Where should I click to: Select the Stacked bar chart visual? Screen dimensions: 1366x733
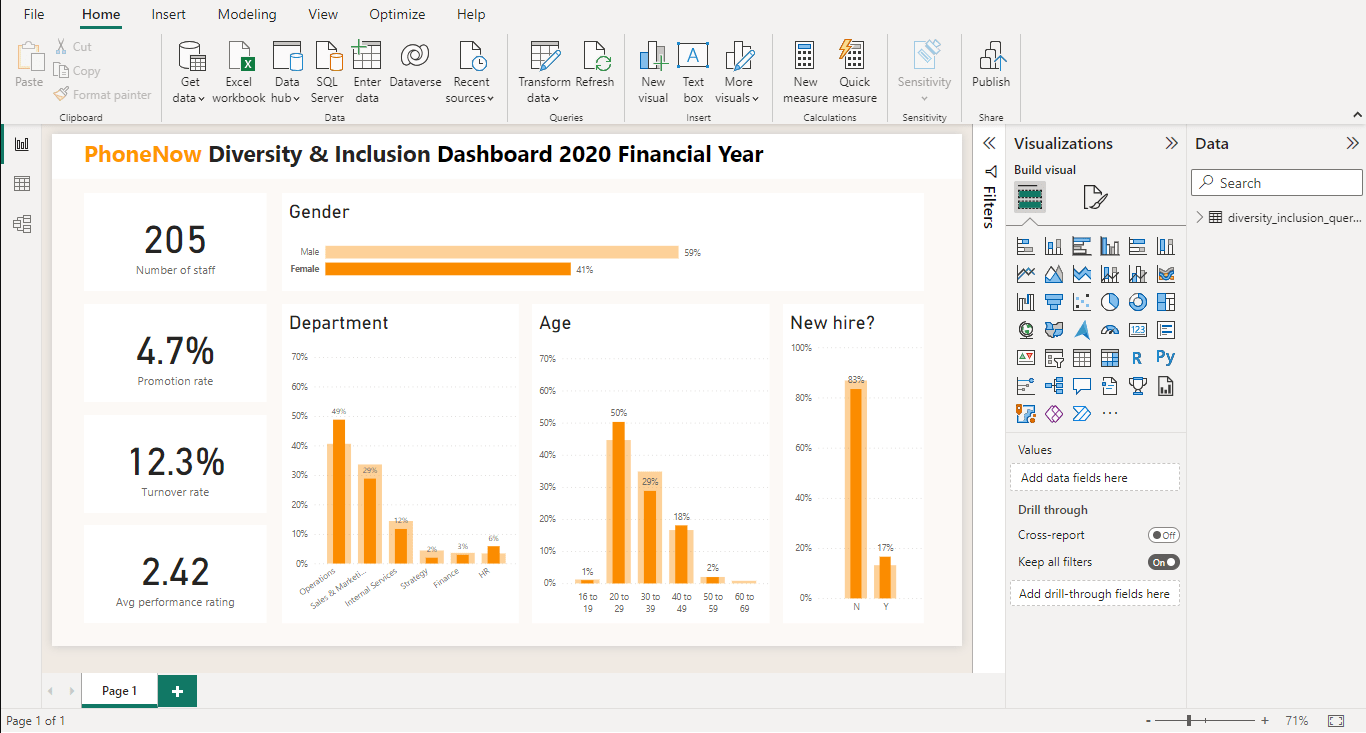1025,246
